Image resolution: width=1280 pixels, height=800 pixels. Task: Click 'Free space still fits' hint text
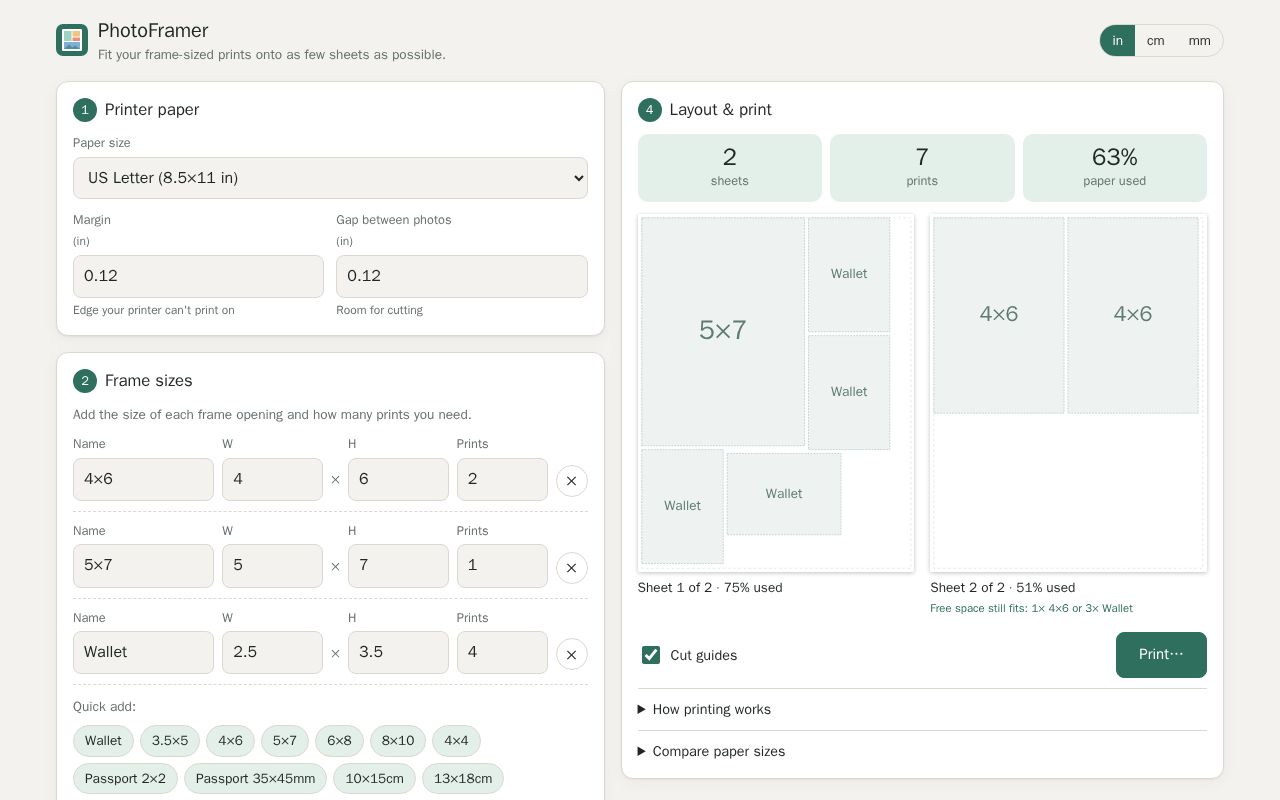click(x=1031, y=608)
